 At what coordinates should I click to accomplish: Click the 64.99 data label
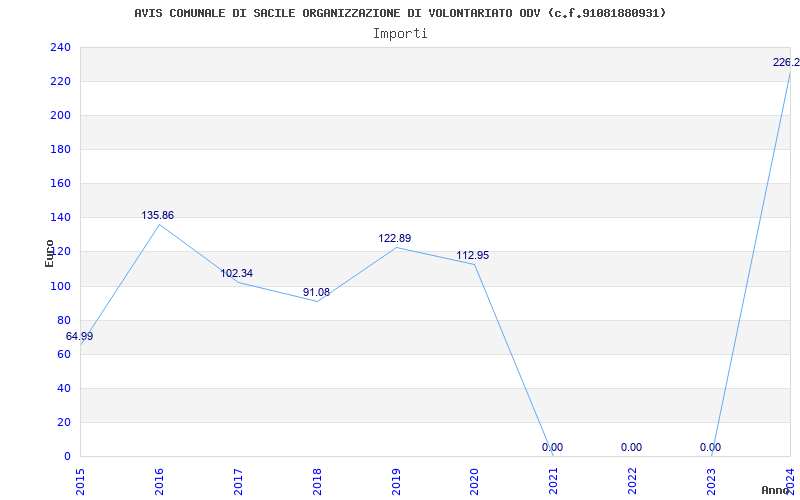[x=80, y=337]
